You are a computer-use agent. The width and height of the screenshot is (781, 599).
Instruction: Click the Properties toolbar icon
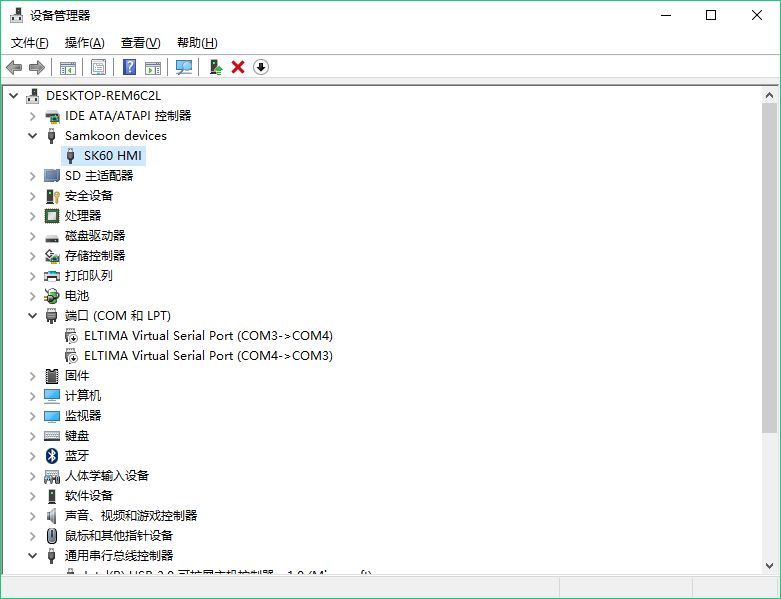pos(99,67)
